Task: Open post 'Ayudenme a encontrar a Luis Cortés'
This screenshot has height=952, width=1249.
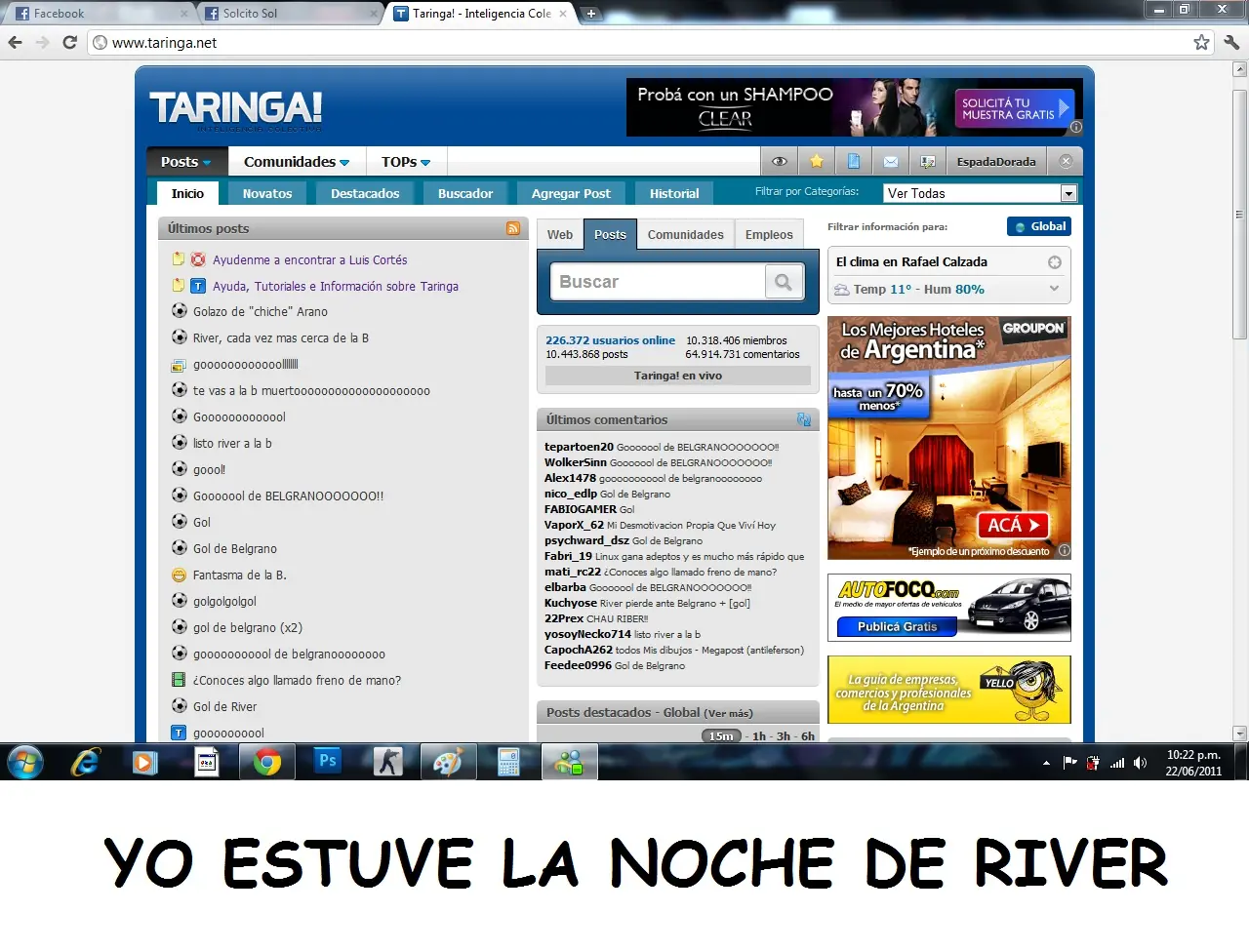Action: click(x=310, y=259)
